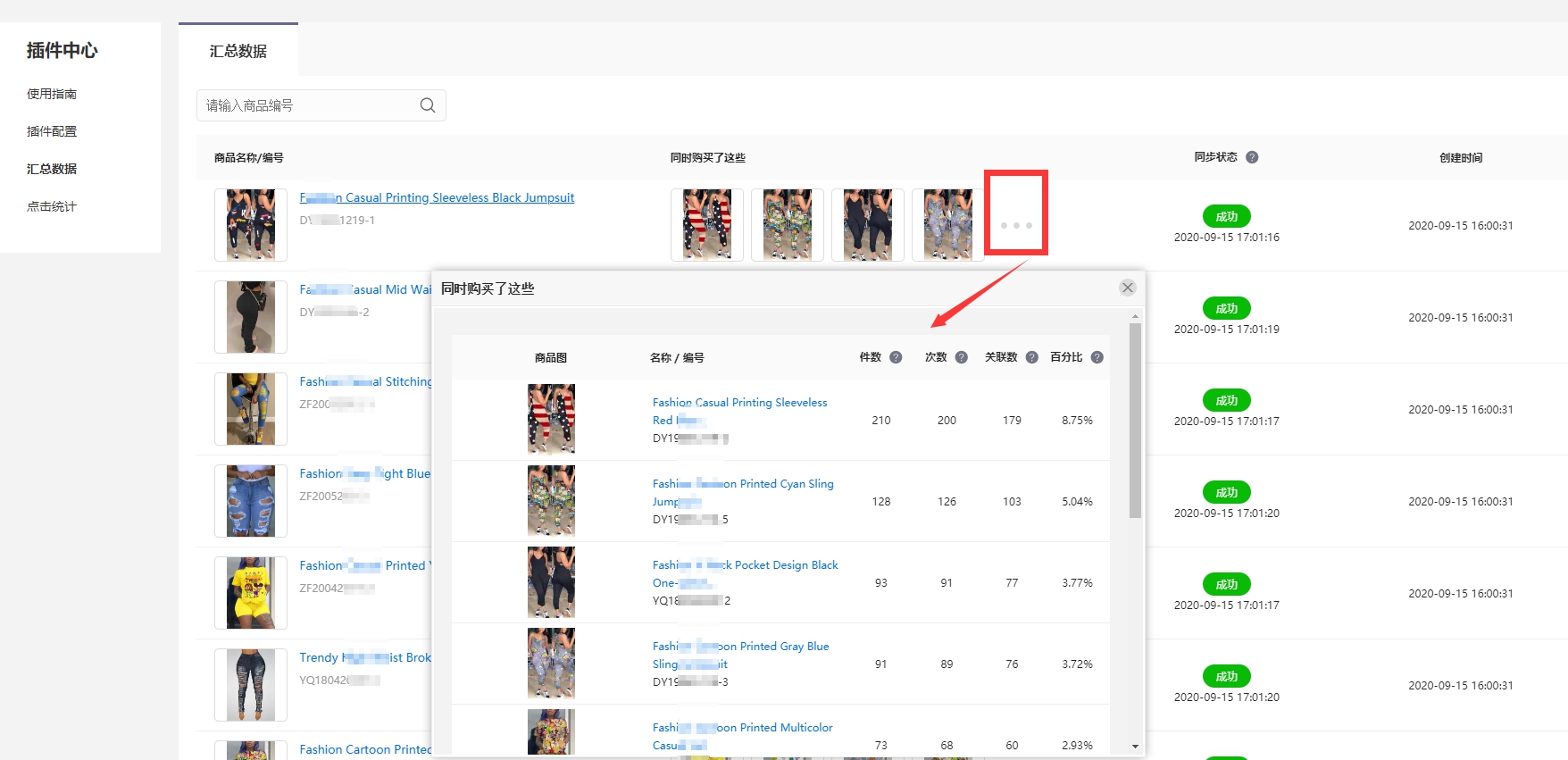Open 插件配置 in the sidebar
The image size is (1568, 760).
pyautogui.click(x=52, y=131)
